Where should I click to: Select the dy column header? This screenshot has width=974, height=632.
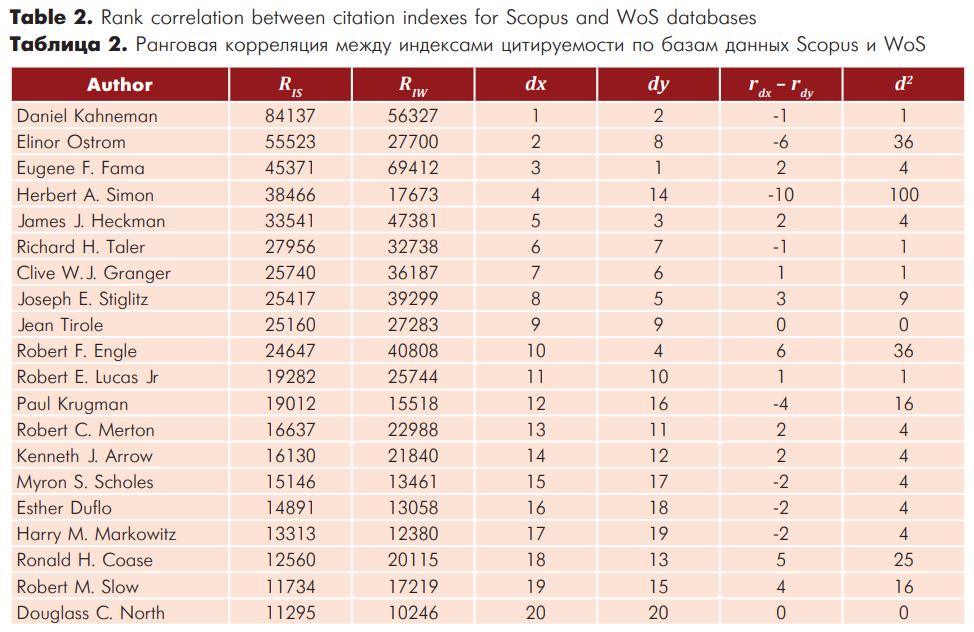(x=658, y=85)
